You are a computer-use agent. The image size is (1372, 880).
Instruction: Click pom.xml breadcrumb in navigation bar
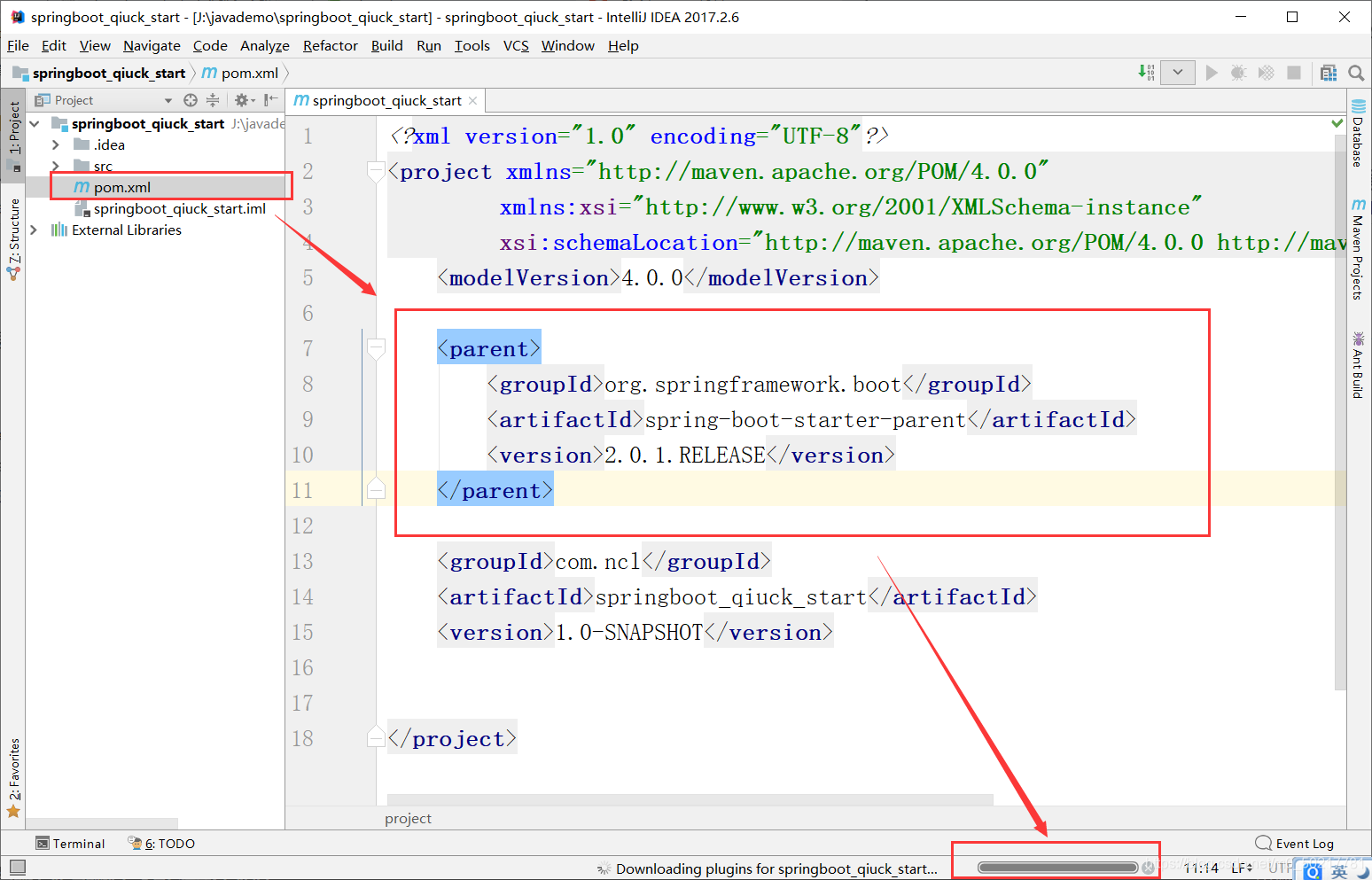240,73
